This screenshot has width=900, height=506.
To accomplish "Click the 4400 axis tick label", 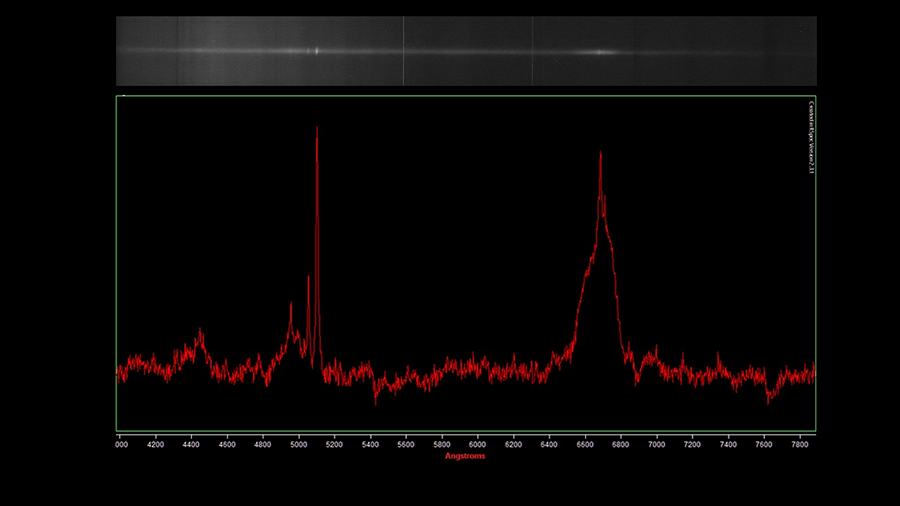I will tap(191, 444).
